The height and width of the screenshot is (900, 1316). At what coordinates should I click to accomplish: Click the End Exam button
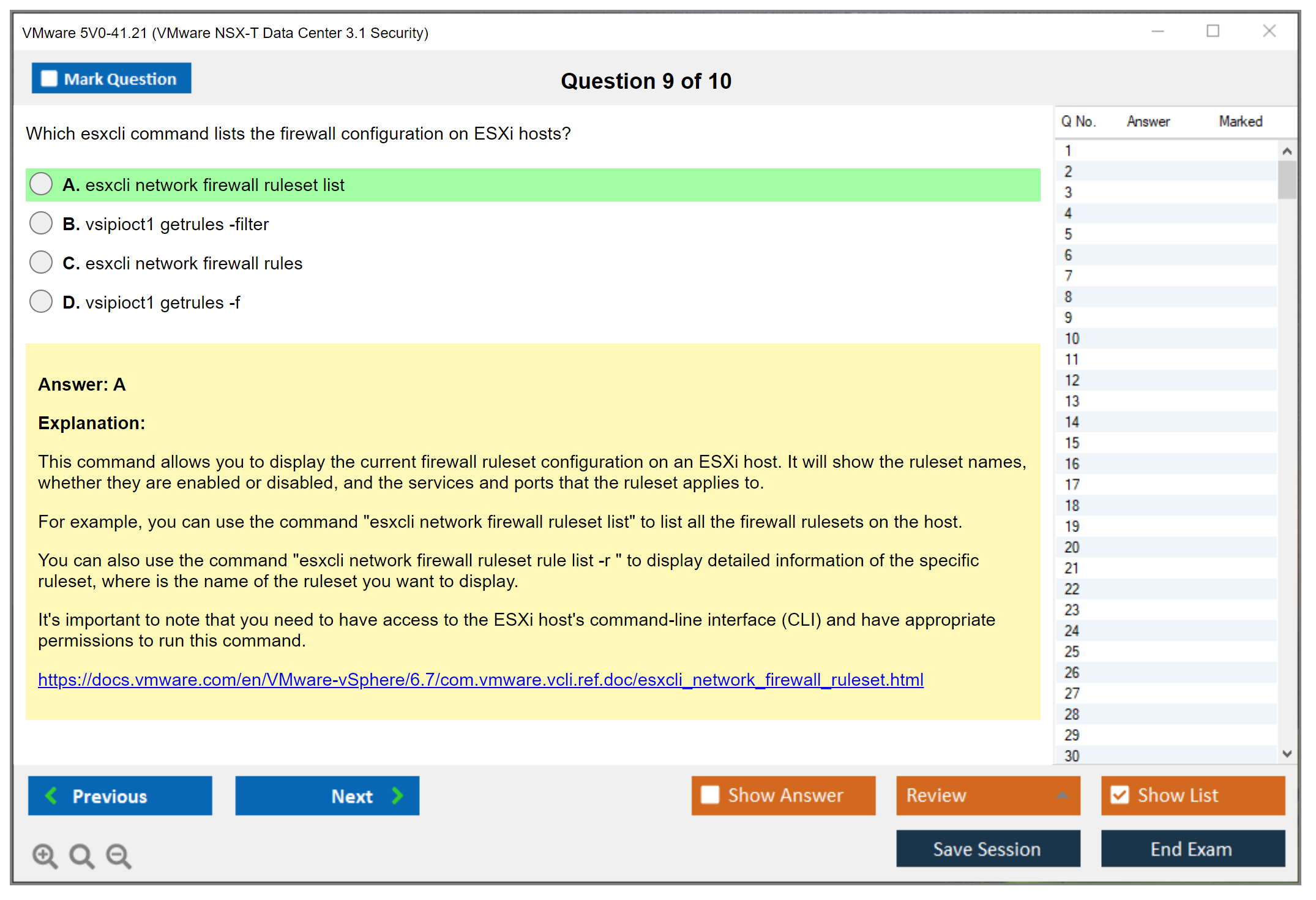pyautogui.click(x=1192, y=849)
